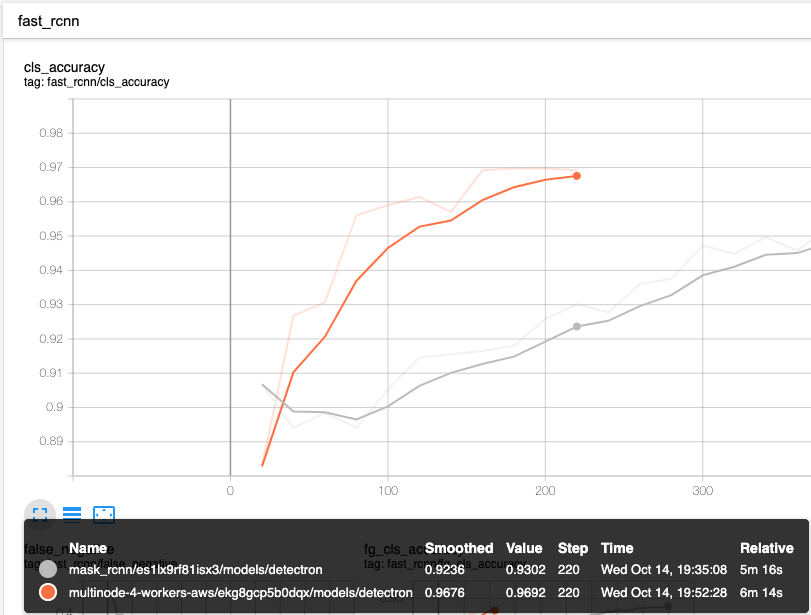The image size is (811, 615).
Task: Click the value 0.9302
Action: point(525,569)
